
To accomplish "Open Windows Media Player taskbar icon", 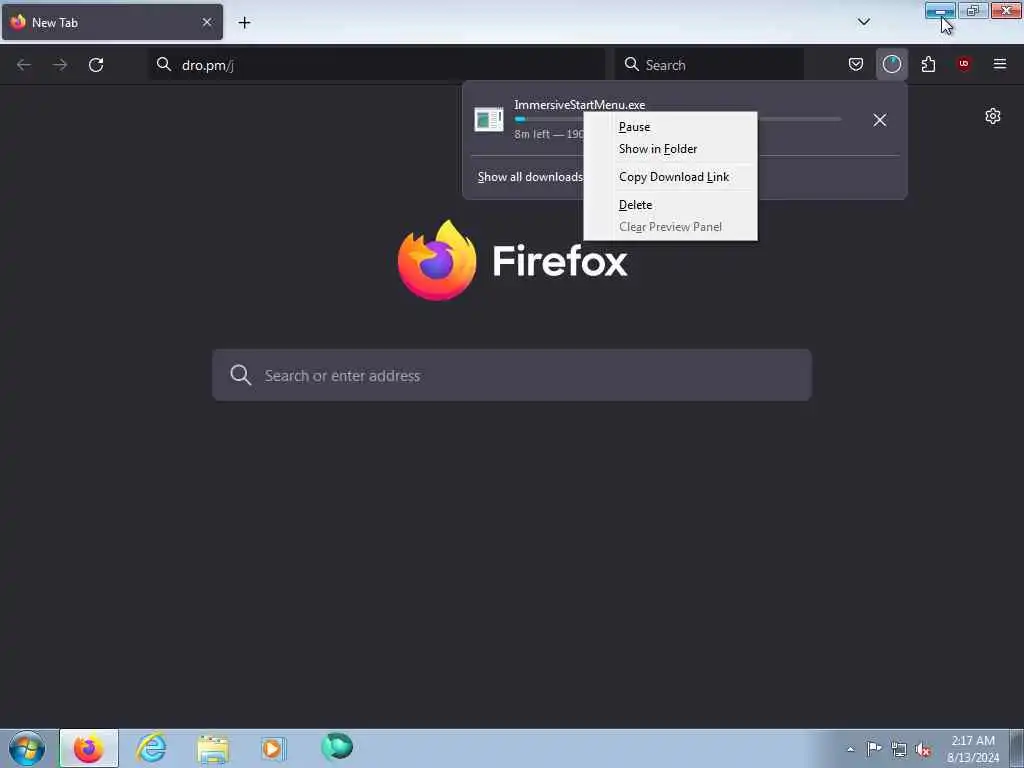I will 273,748.
